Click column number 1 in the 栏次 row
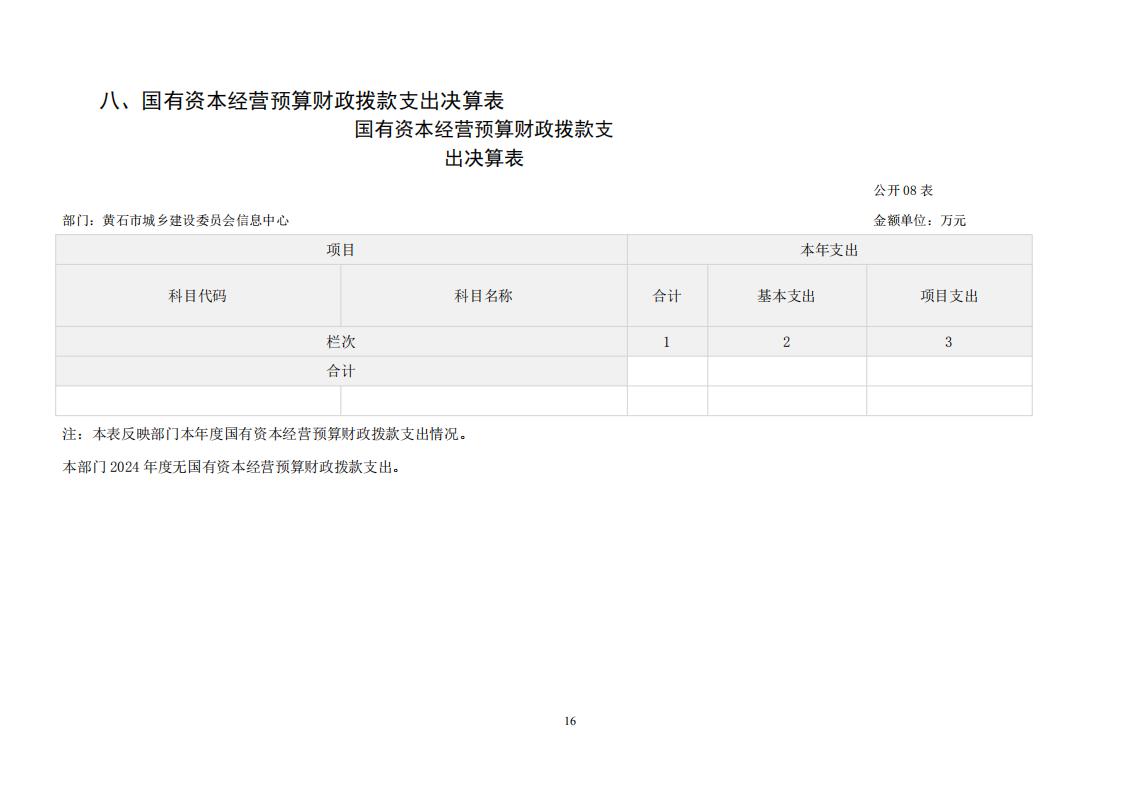 click(667, 342)
